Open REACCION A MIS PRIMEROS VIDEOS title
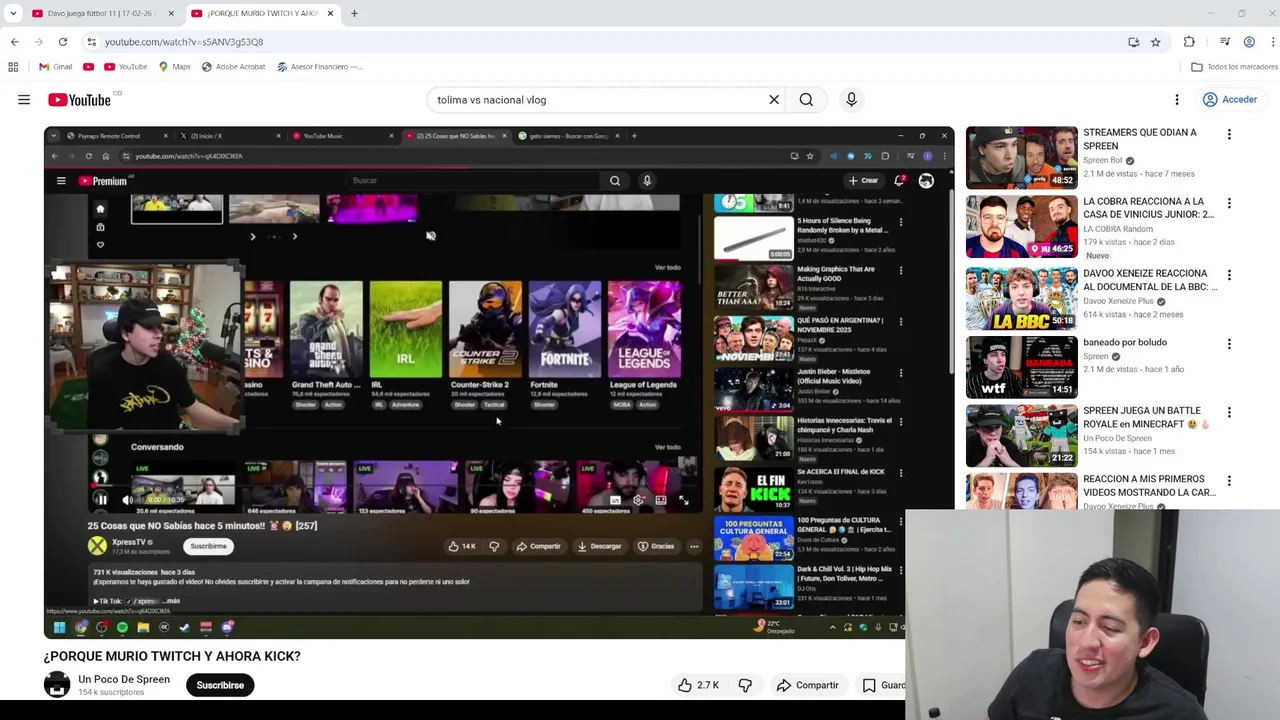The height and width of the screenshot is (720, 1280). (1149, 485)
